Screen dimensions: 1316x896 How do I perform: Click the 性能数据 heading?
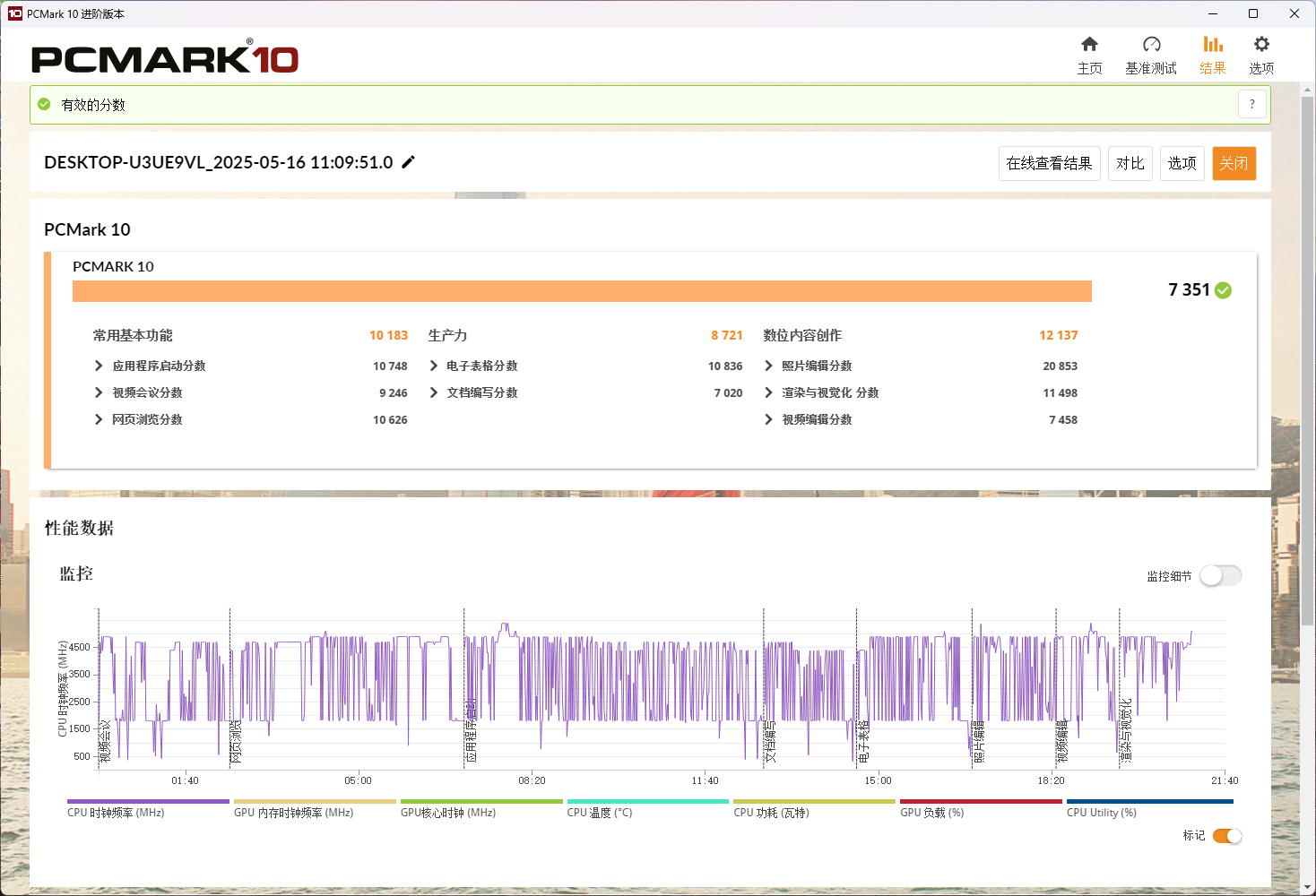point(79,528)
